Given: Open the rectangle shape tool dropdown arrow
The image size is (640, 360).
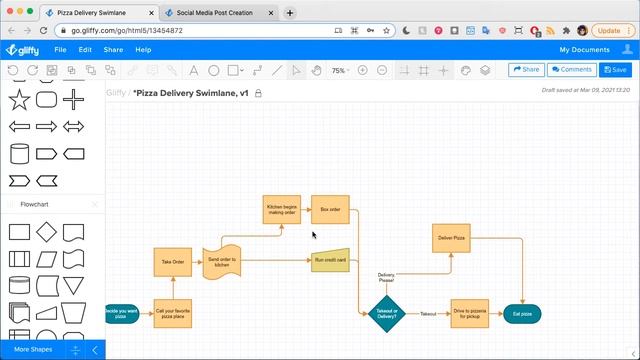Looking at the screenshot, I should pyautogui.click(x=242, y=71).
